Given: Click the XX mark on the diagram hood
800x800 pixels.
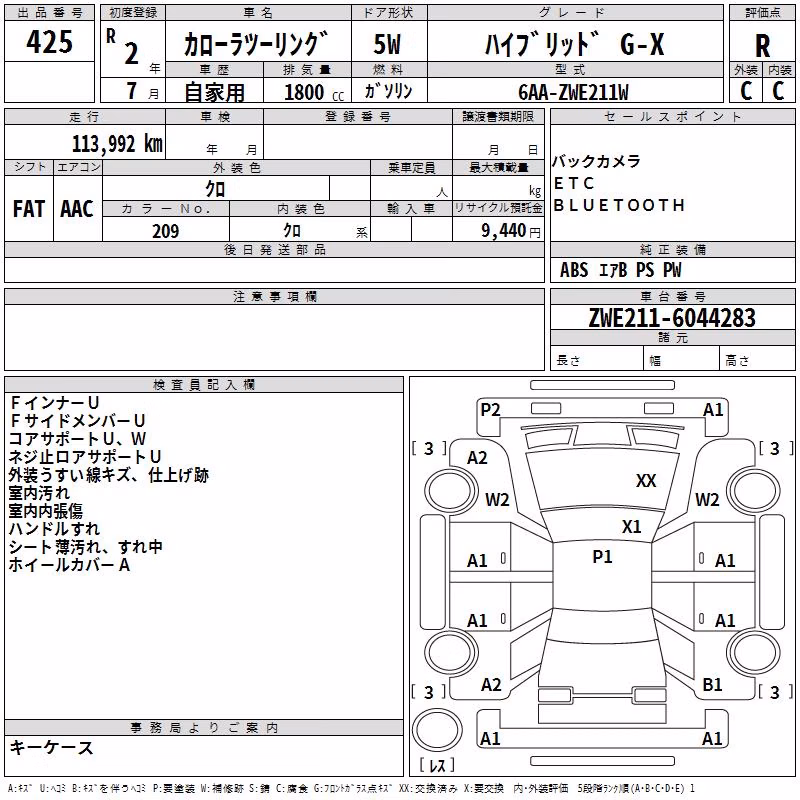Looking at the screenshot, I should 646,481.
